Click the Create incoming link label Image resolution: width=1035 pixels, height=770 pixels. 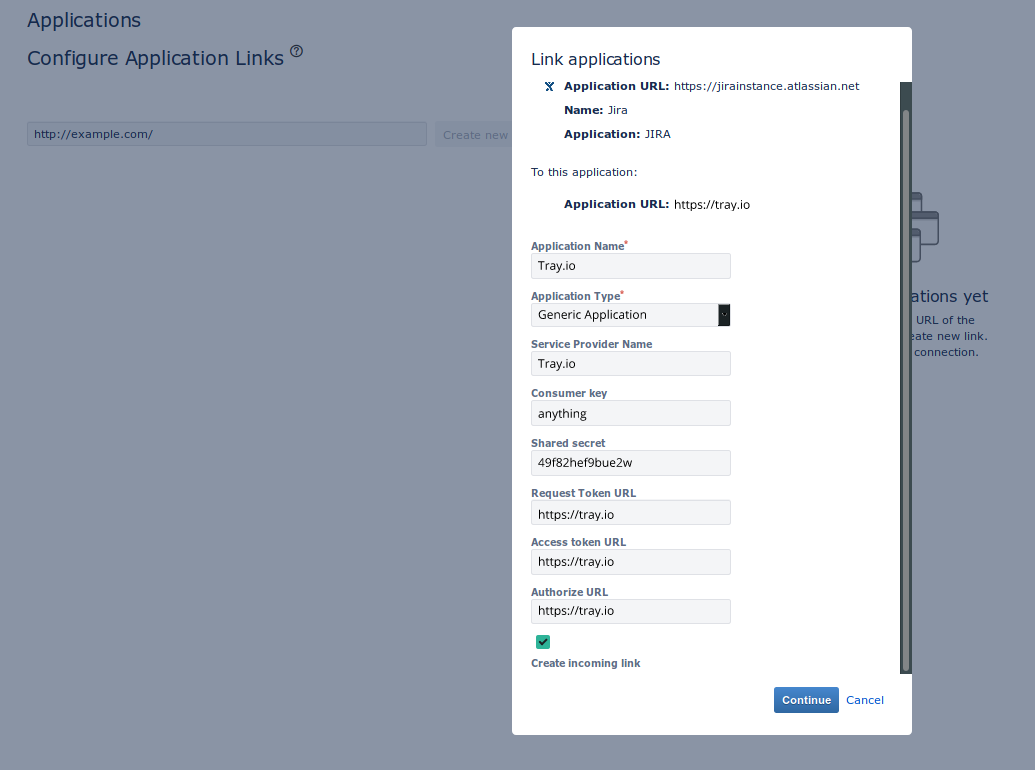pyautogui.click(x=585, y=663)
